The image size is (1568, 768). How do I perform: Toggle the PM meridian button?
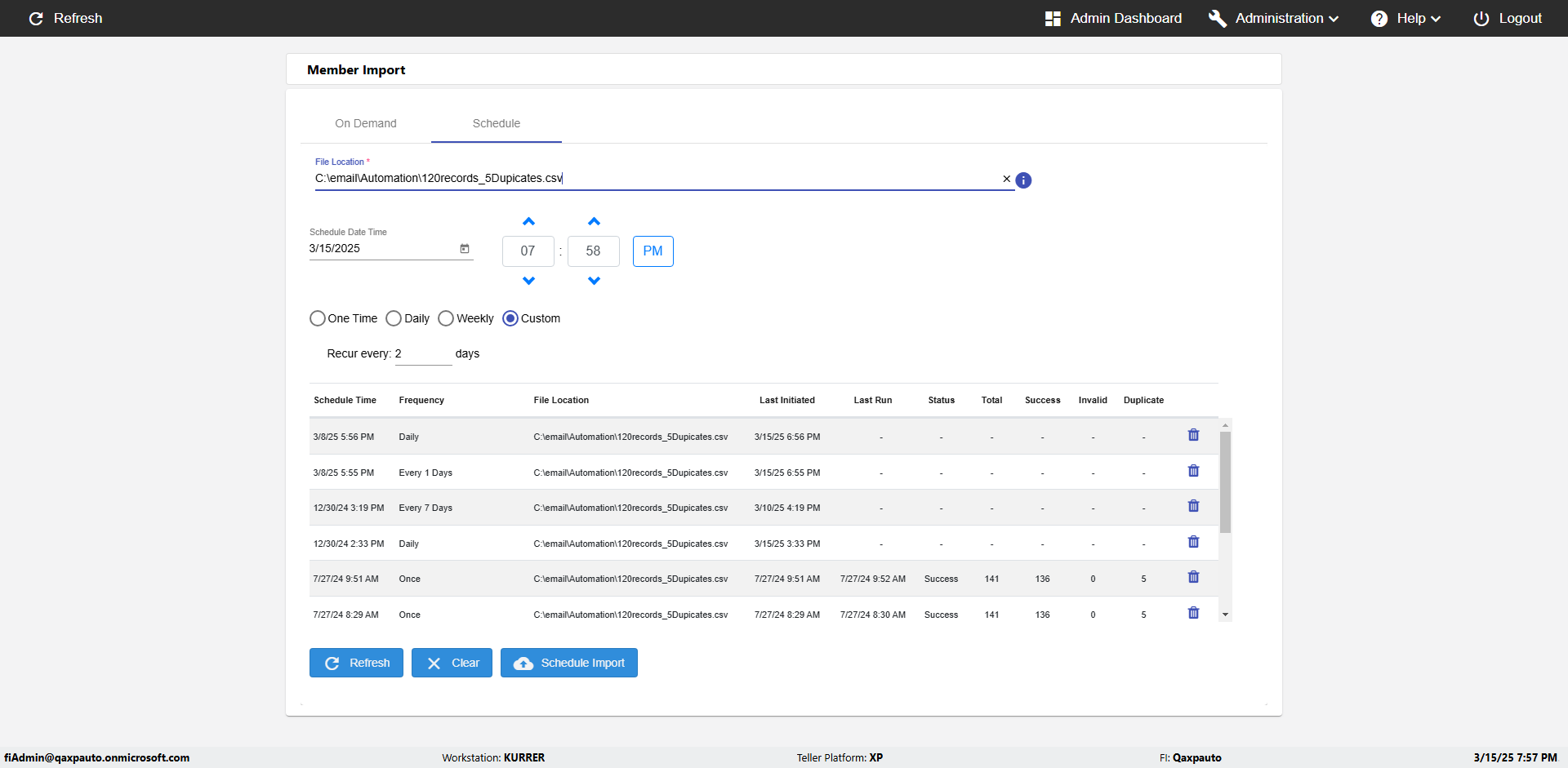(x=653, y=251)
